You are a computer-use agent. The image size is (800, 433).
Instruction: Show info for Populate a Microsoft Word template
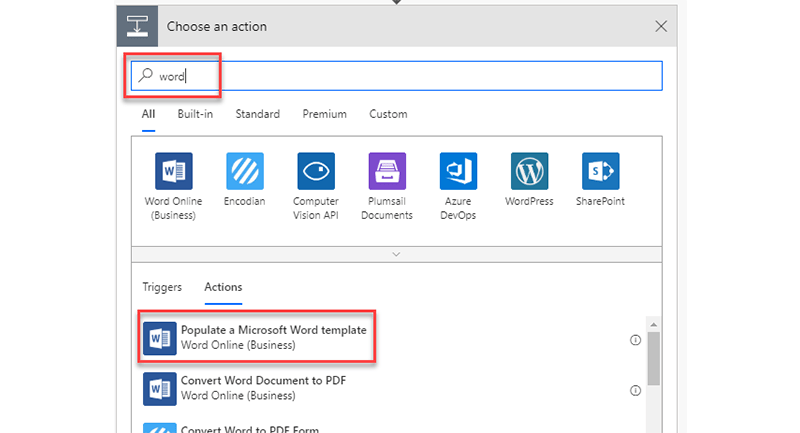click(x=635, y=340)
